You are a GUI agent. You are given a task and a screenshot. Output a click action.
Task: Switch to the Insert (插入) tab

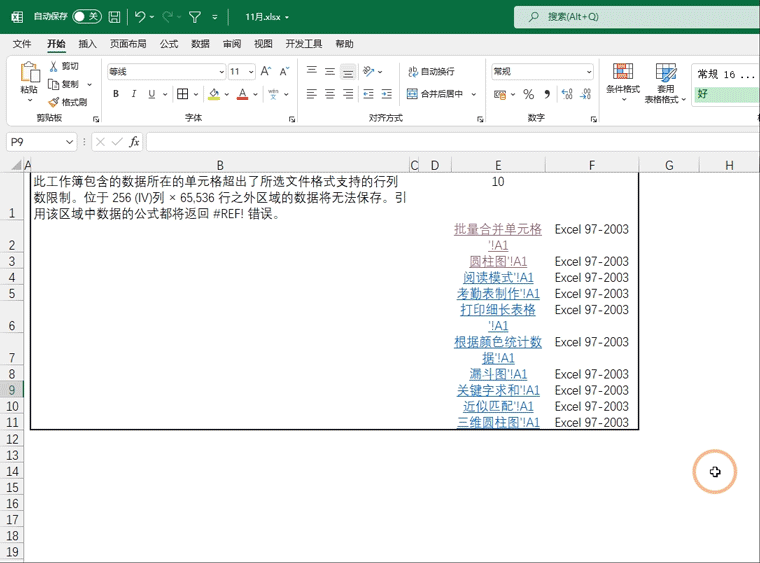88,44
